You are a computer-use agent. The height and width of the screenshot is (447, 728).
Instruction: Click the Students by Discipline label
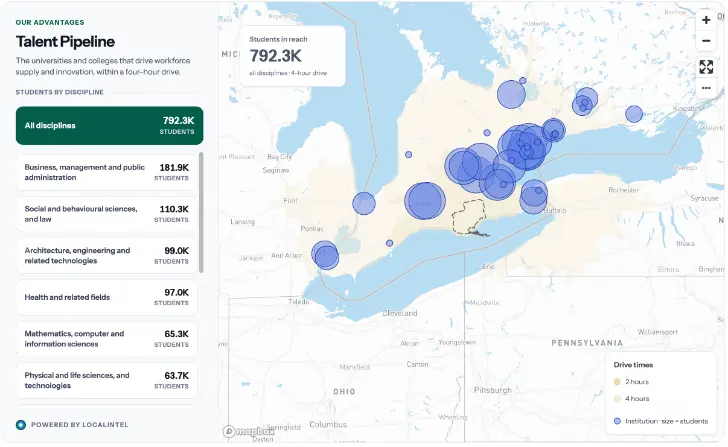(x=59, y=92)
